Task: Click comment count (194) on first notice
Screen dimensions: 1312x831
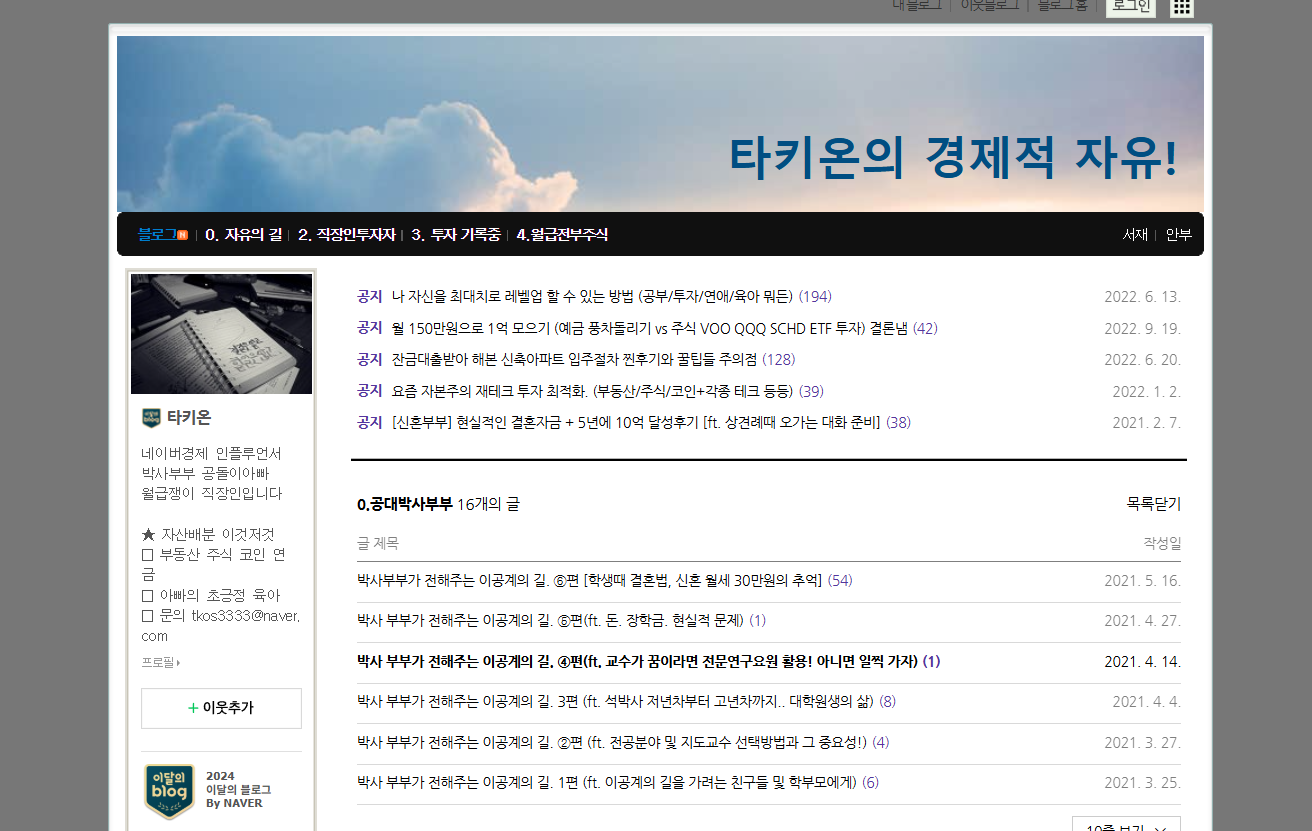Action: point(815,297)
